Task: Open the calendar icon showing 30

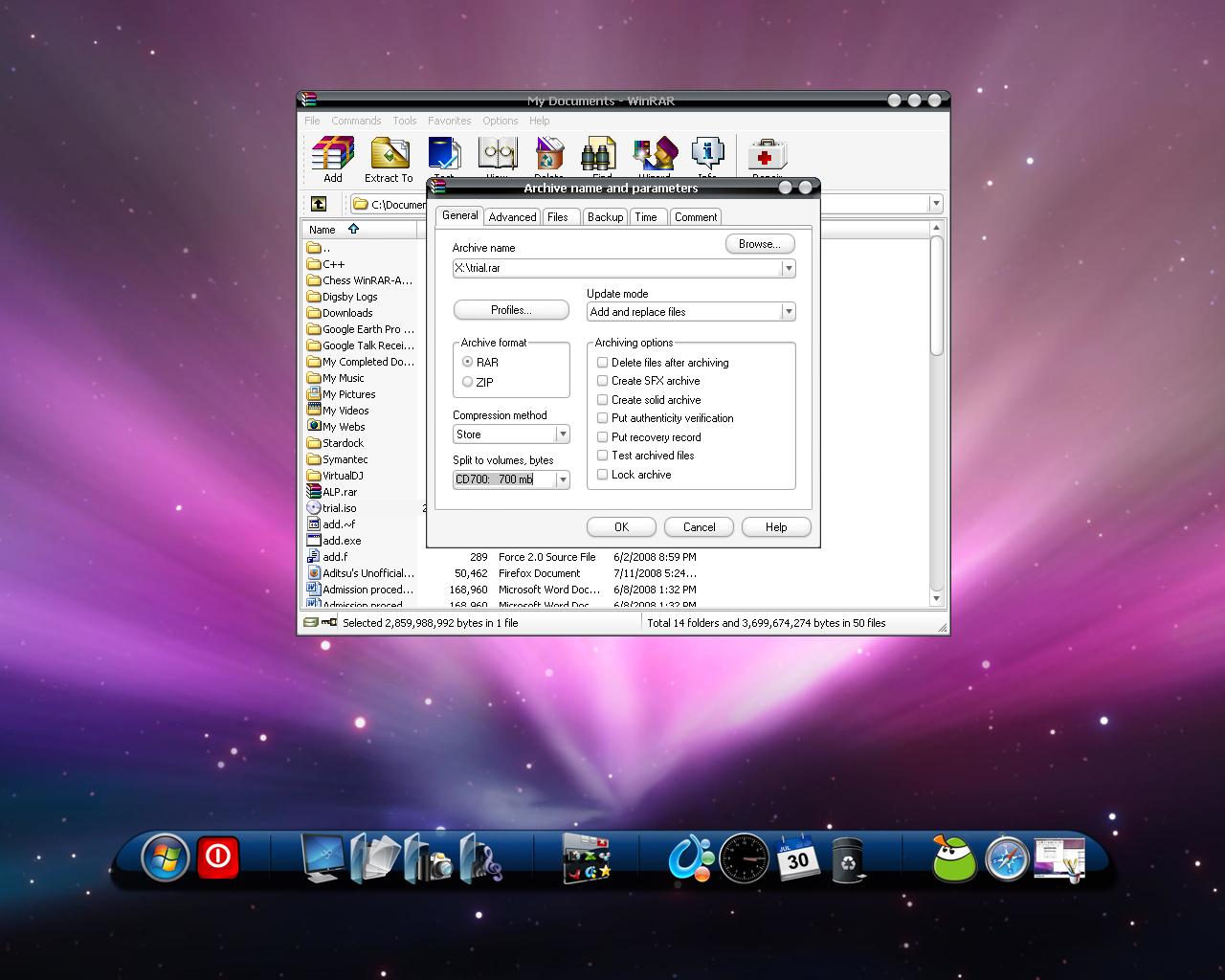Action: [797, 857]
